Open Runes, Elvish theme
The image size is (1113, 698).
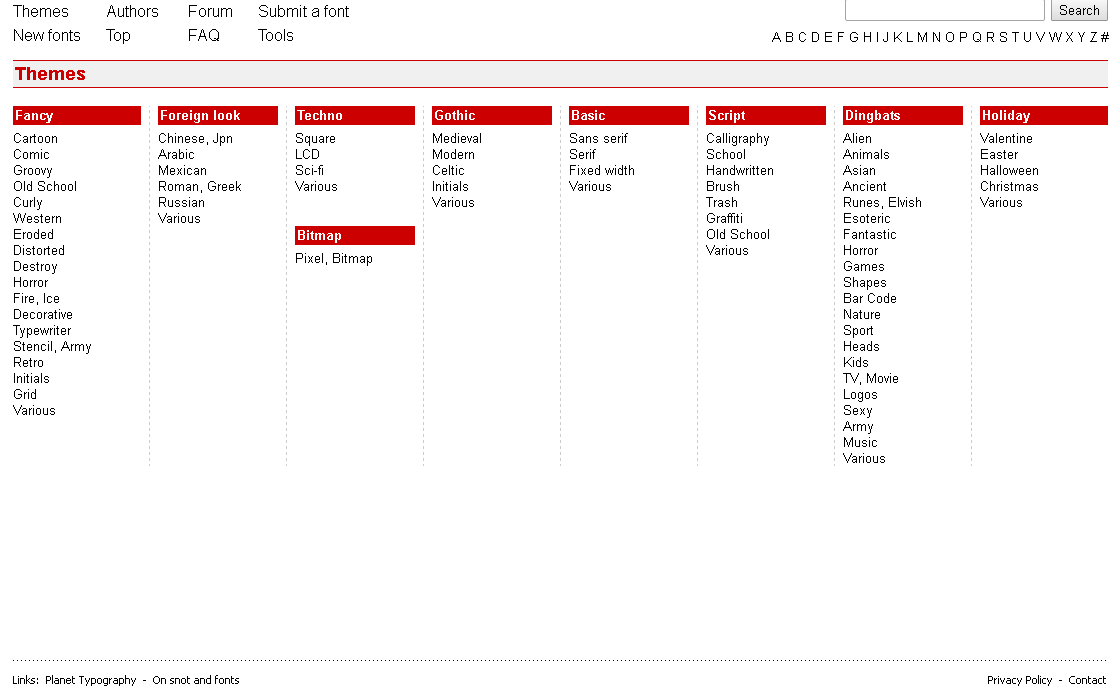click(882, 203)
